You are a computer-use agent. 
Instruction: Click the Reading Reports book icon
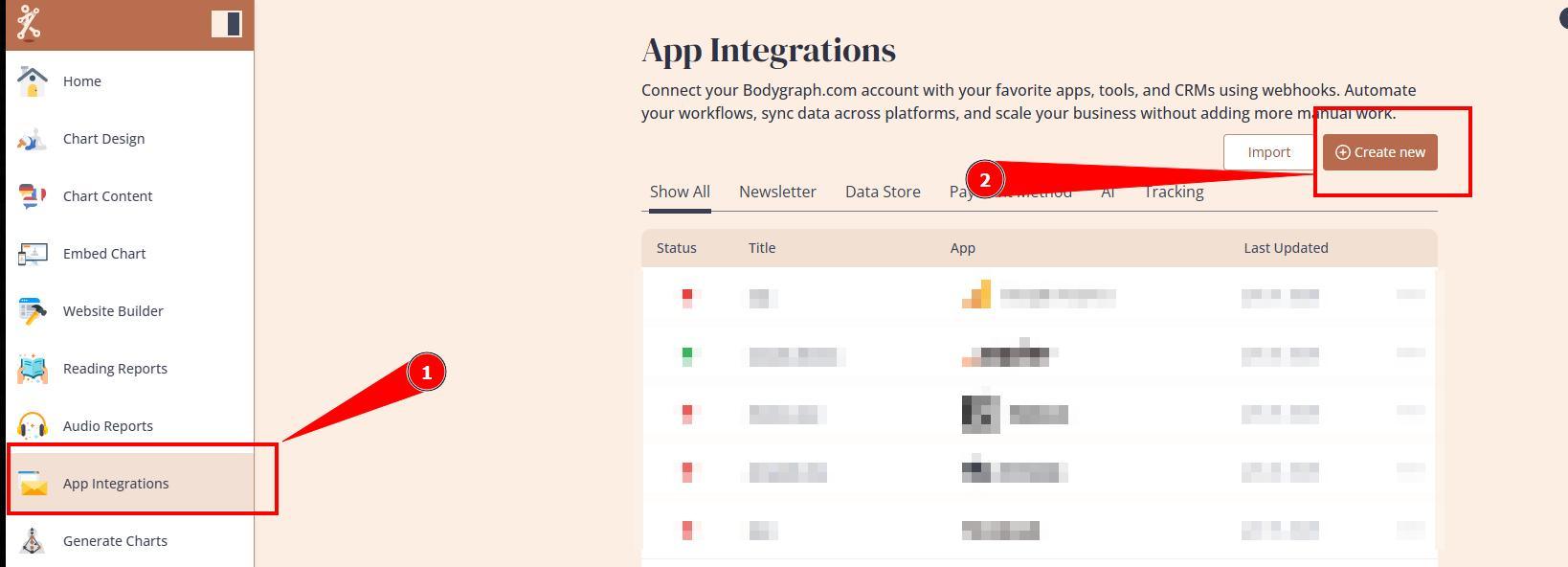33,369
